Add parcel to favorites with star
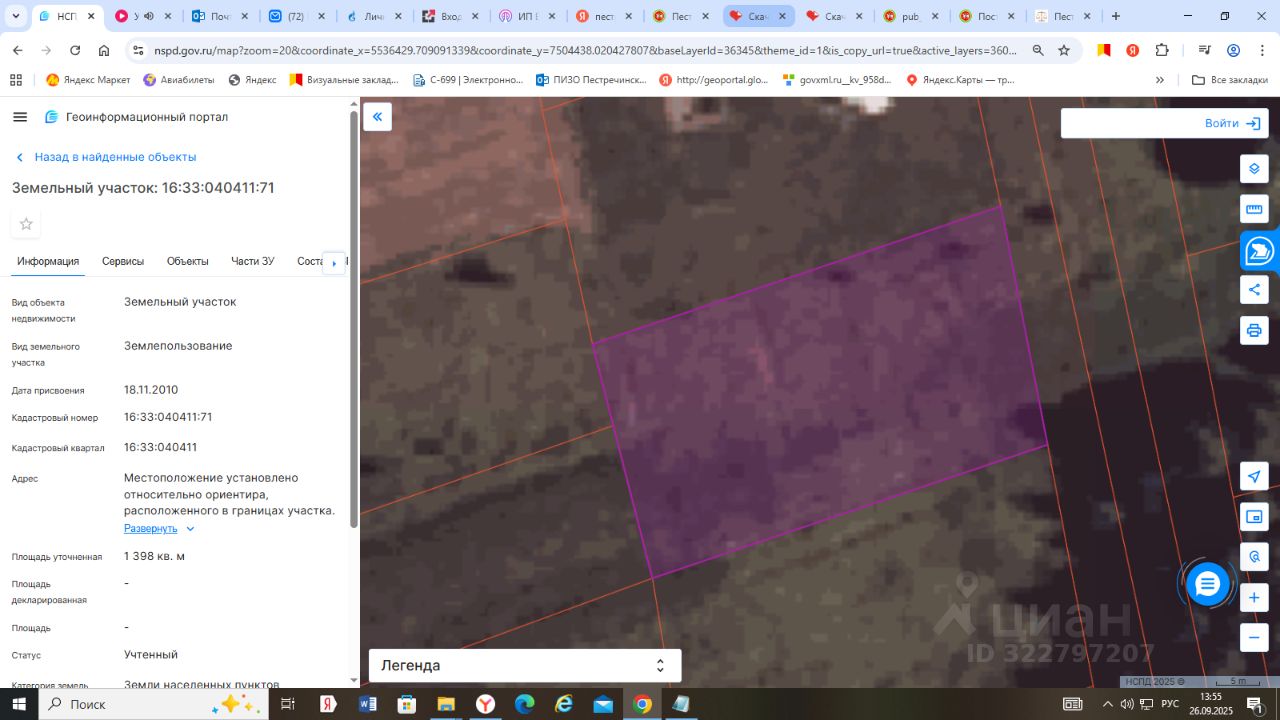The height and width of the screenshot is (720, 1280). coord(26,224)
